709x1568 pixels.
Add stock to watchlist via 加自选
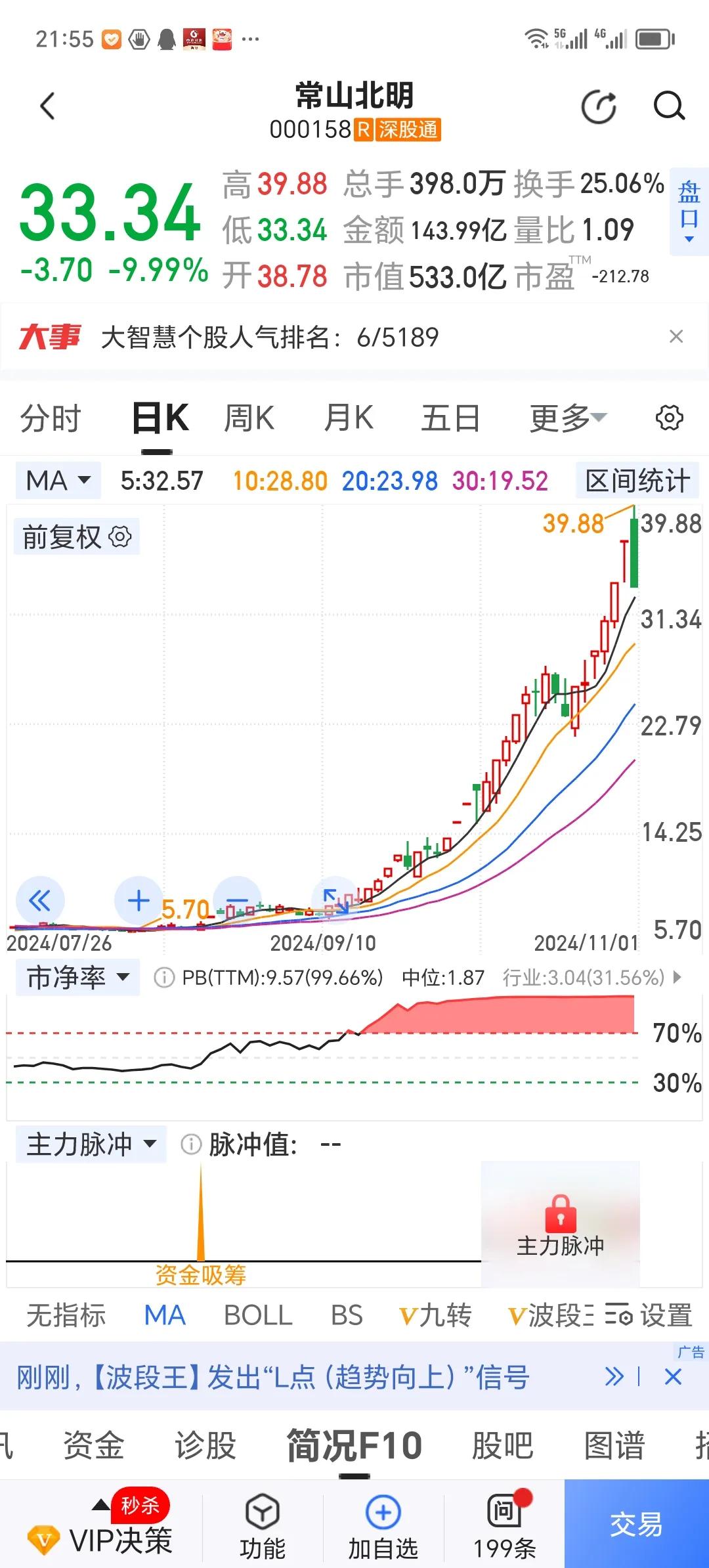(383, 1527)
